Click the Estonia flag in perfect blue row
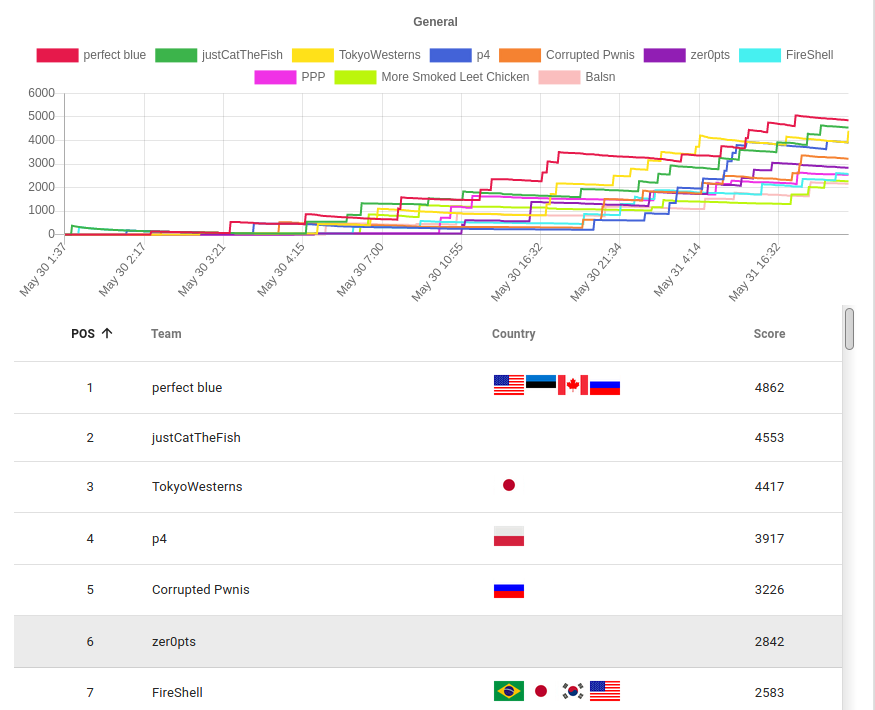 coord(541,386)
